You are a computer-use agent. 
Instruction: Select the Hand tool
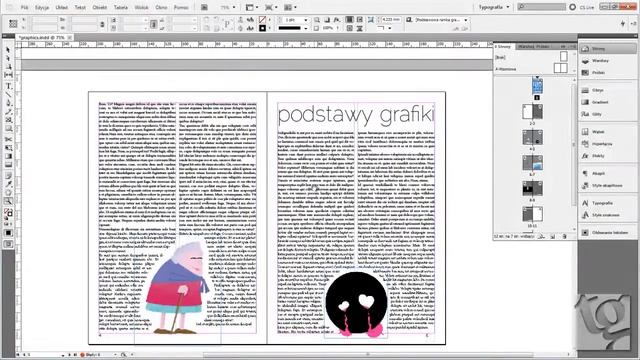(x=8, y=193)
